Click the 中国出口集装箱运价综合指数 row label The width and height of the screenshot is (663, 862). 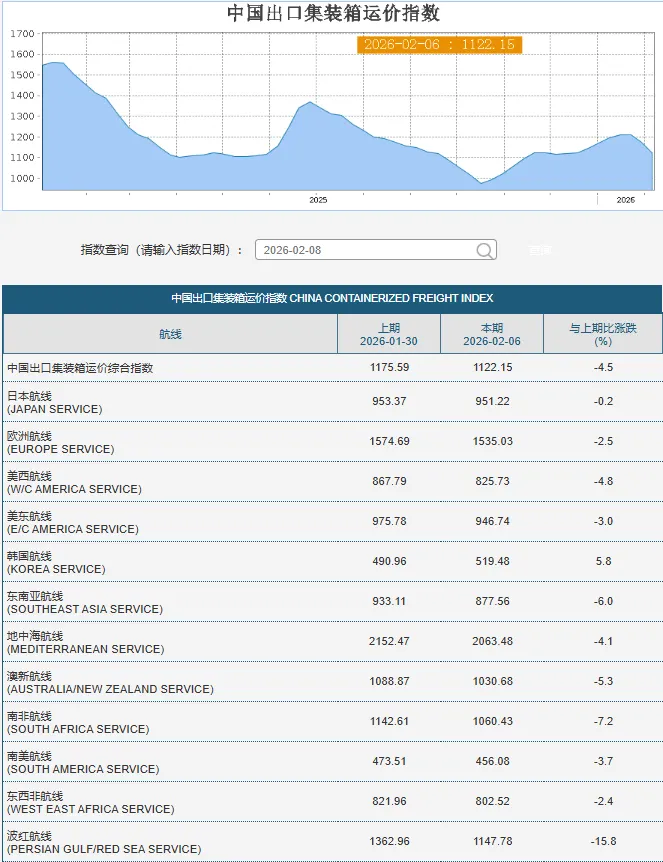pos(80,368)
